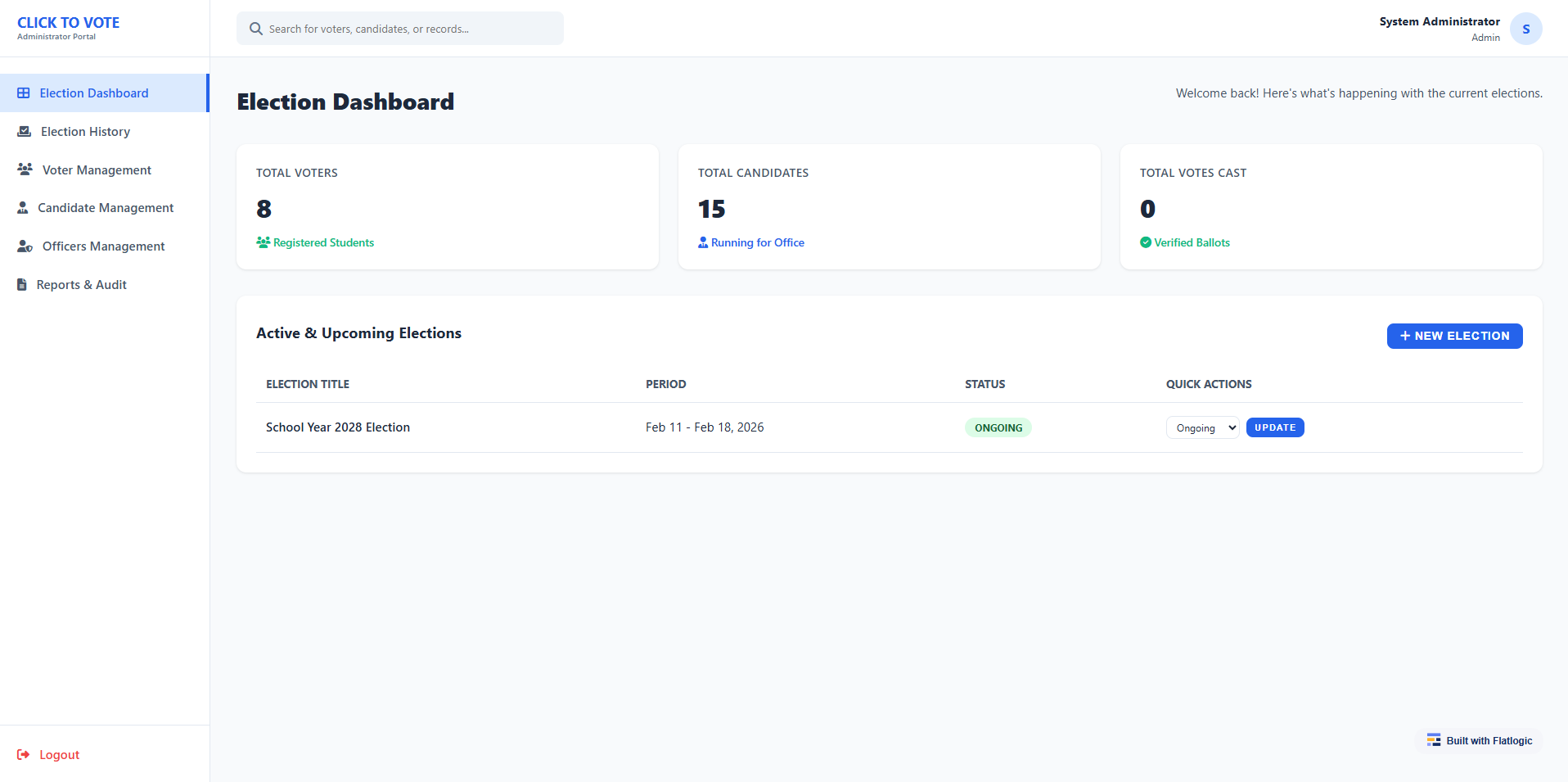Screen dimensions: 1568x782
Task: Click the Reports & Audit document icon
Action: (x=22, y=285)
